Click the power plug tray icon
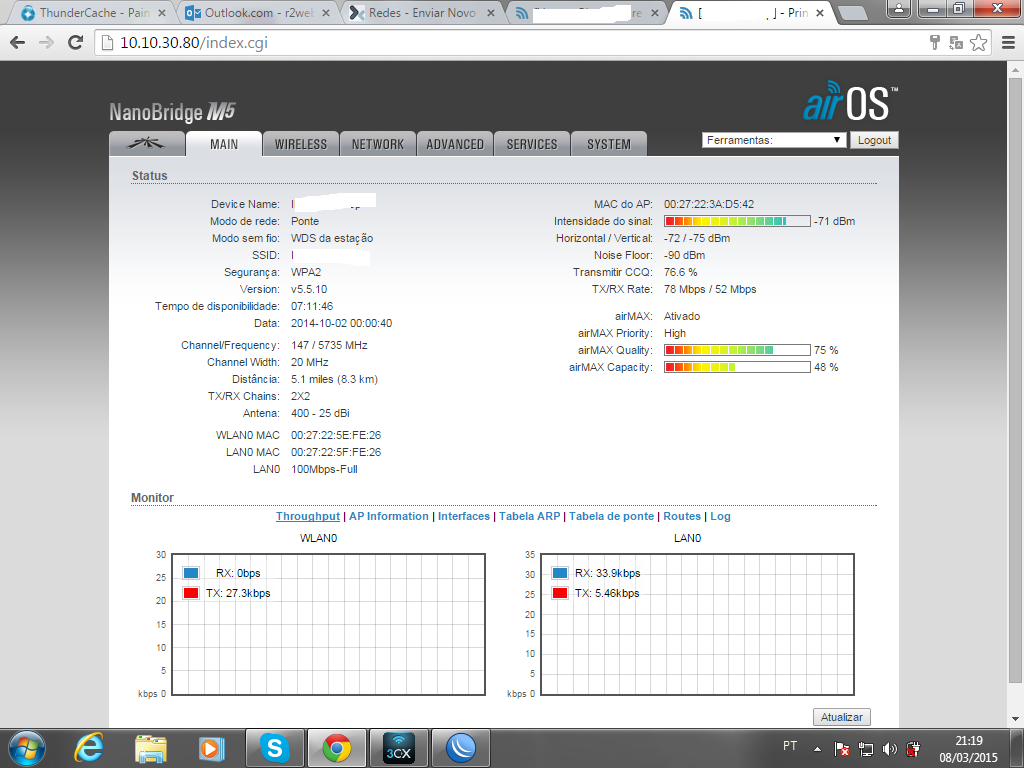Screen dimensions: 1024x768 (x=913, y=749)
